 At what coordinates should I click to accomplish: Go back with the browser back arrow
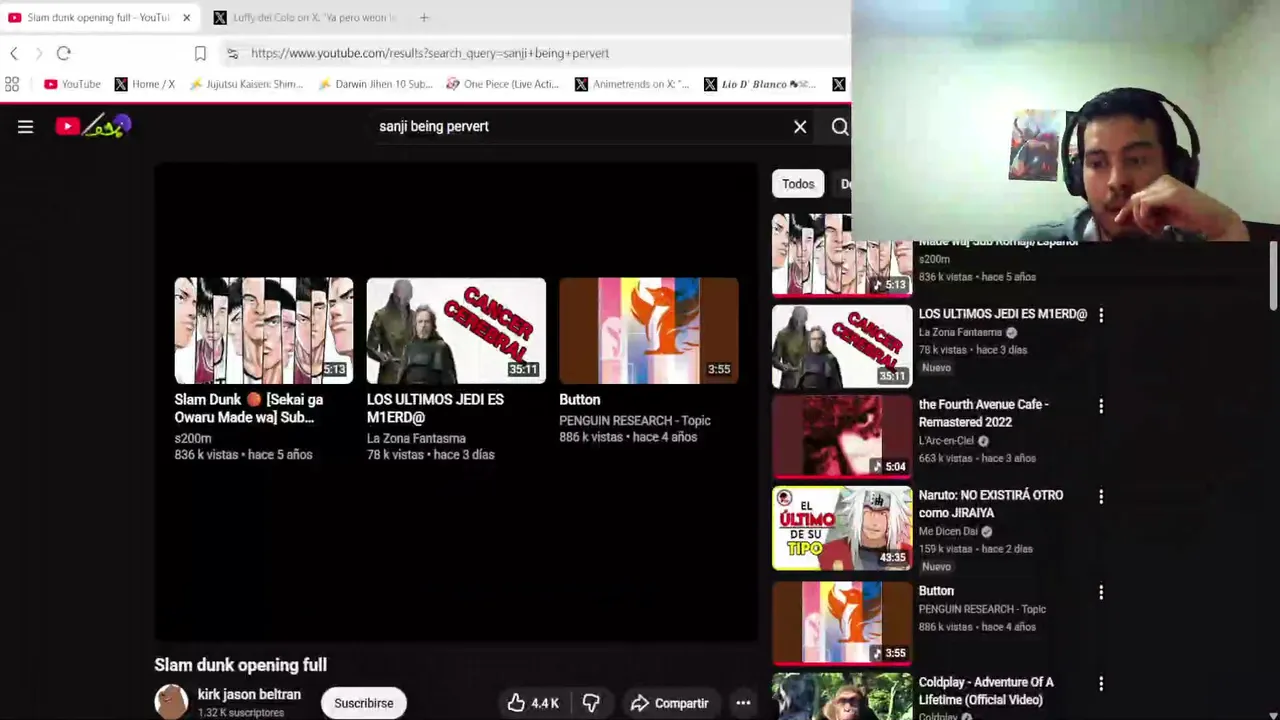[x=14, y=53]
